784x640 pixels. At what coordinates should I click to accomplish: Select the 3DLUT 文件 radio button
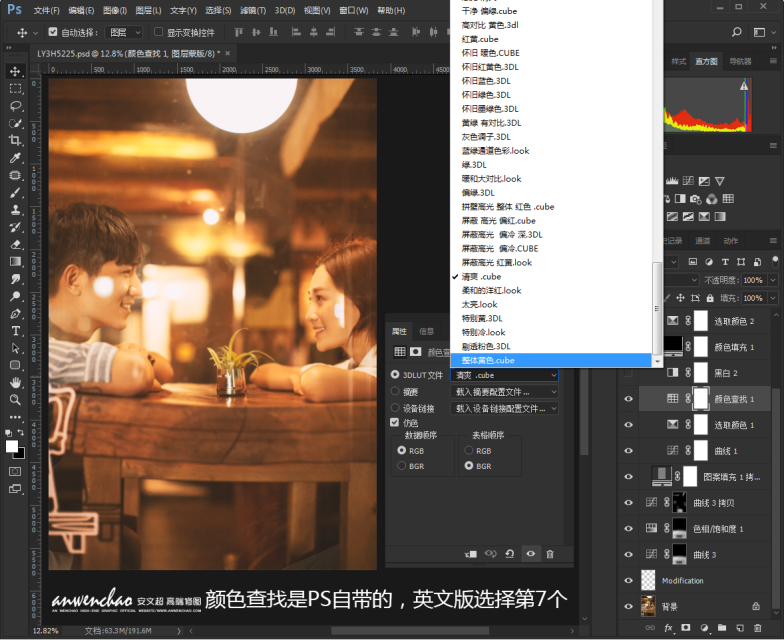pyautogui.click(x=396, y=374)
